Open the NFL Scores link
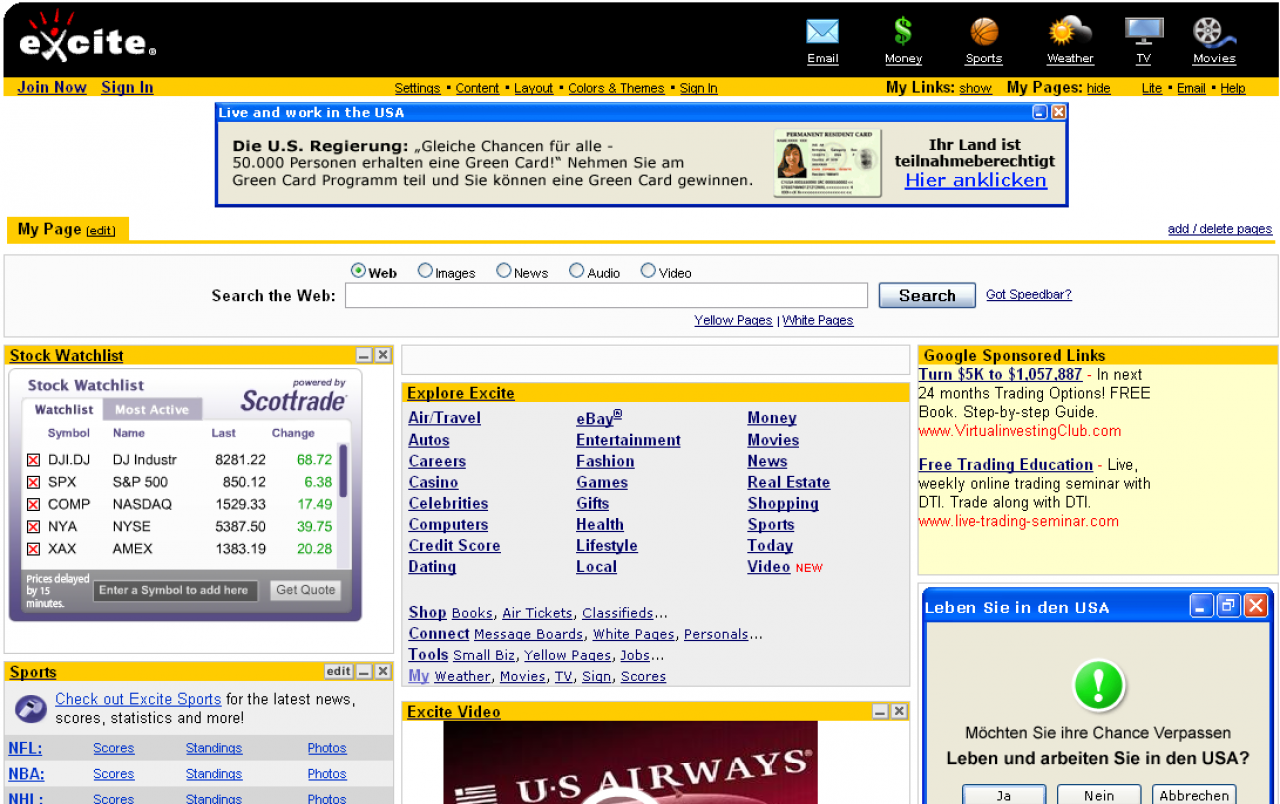The width and height of the screenshot is (1280, 804). point(113,748)
